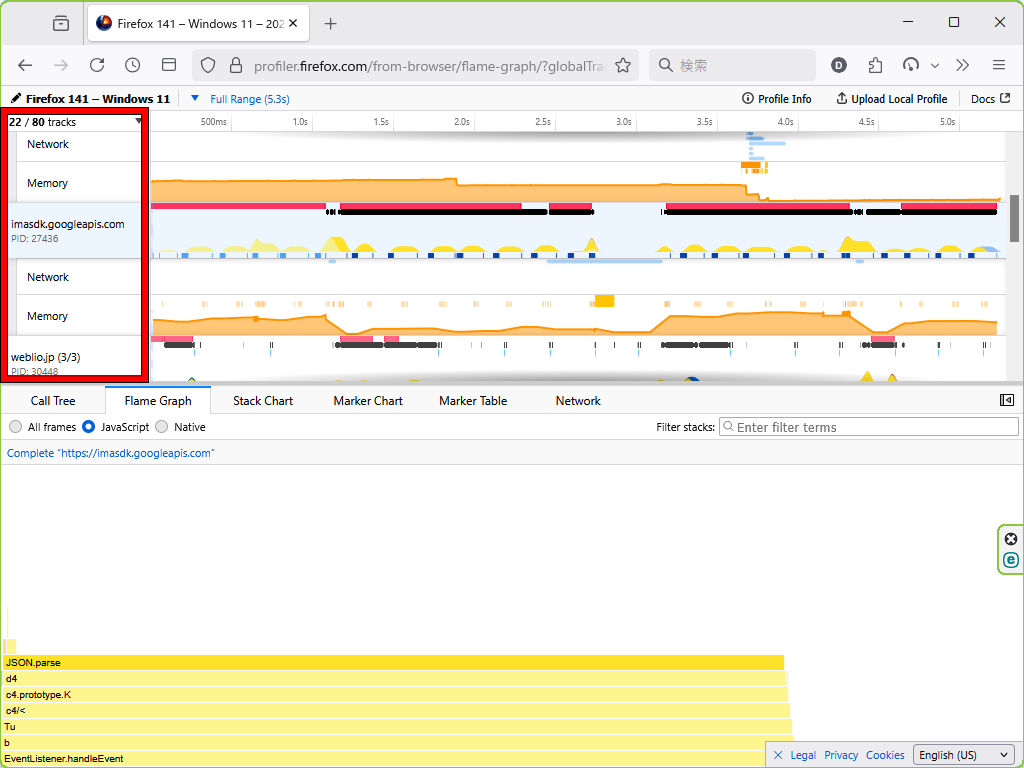Open the English (US) language dropdown

click(964, 755)
